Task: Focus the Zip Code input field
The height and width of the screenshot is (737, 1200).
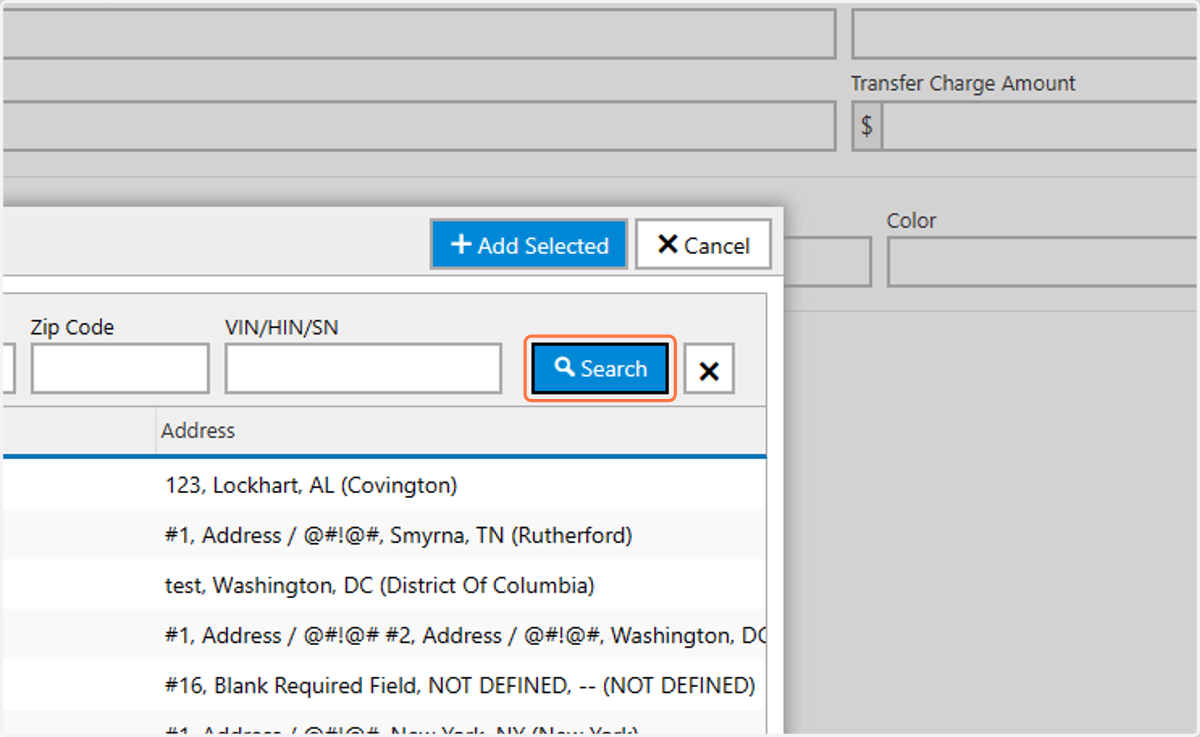Action: coord(120,369)
